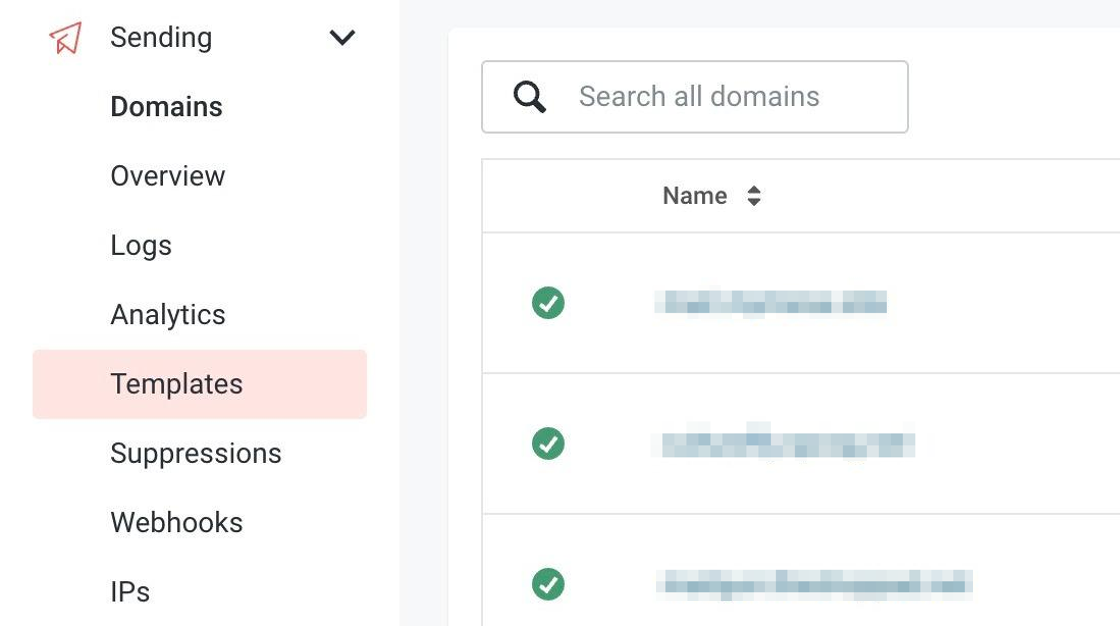1120x626 pixels.
Task: Go to the Overview page
Action: point(168,176)
